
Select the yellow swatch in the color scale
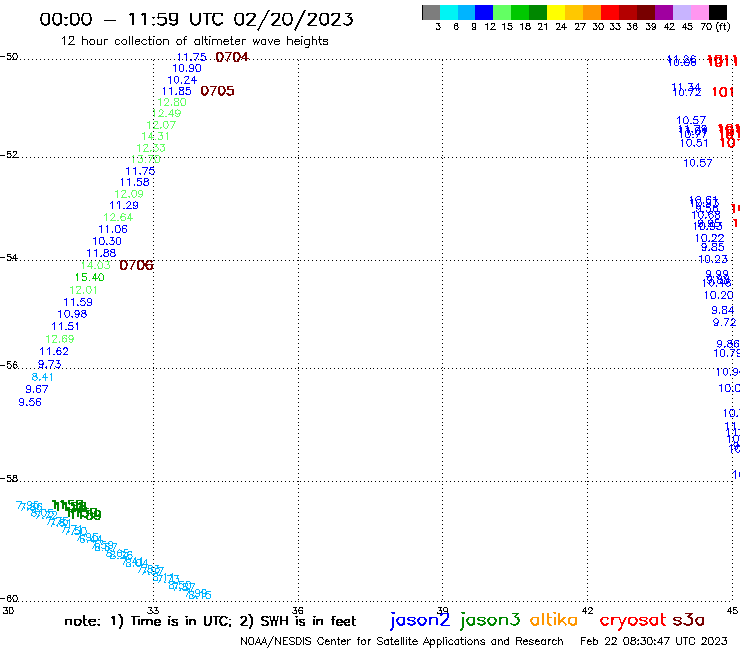(555, 12)
